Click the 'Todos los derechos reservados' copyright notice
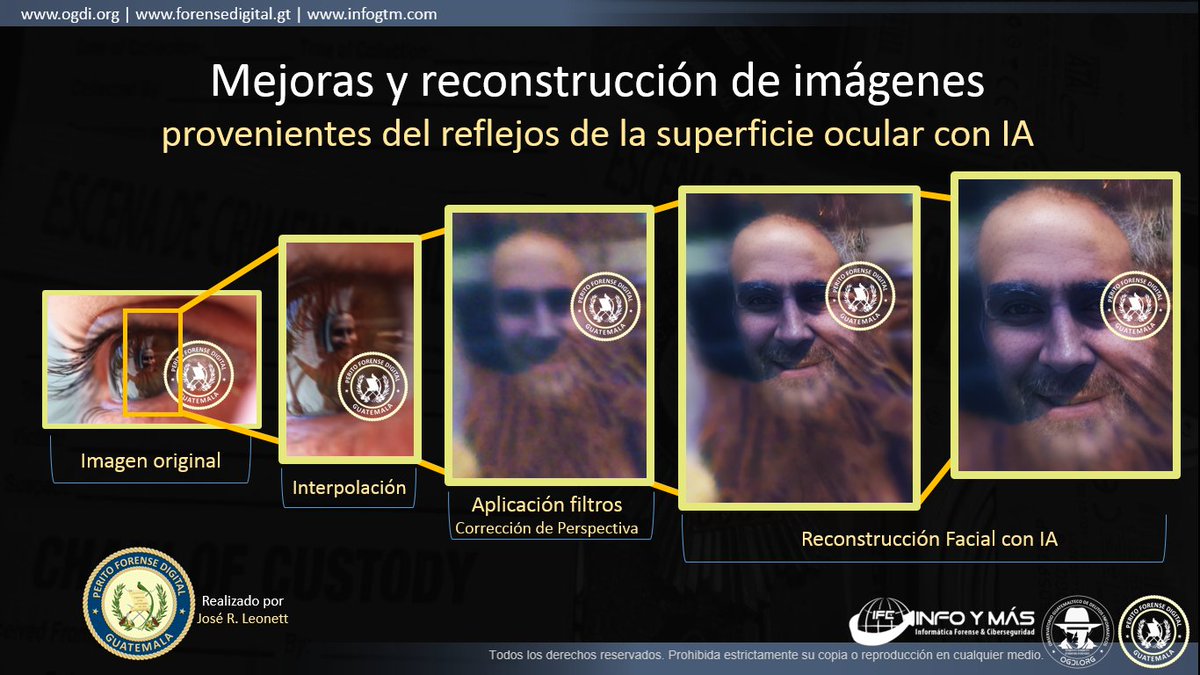 point(766,656)
